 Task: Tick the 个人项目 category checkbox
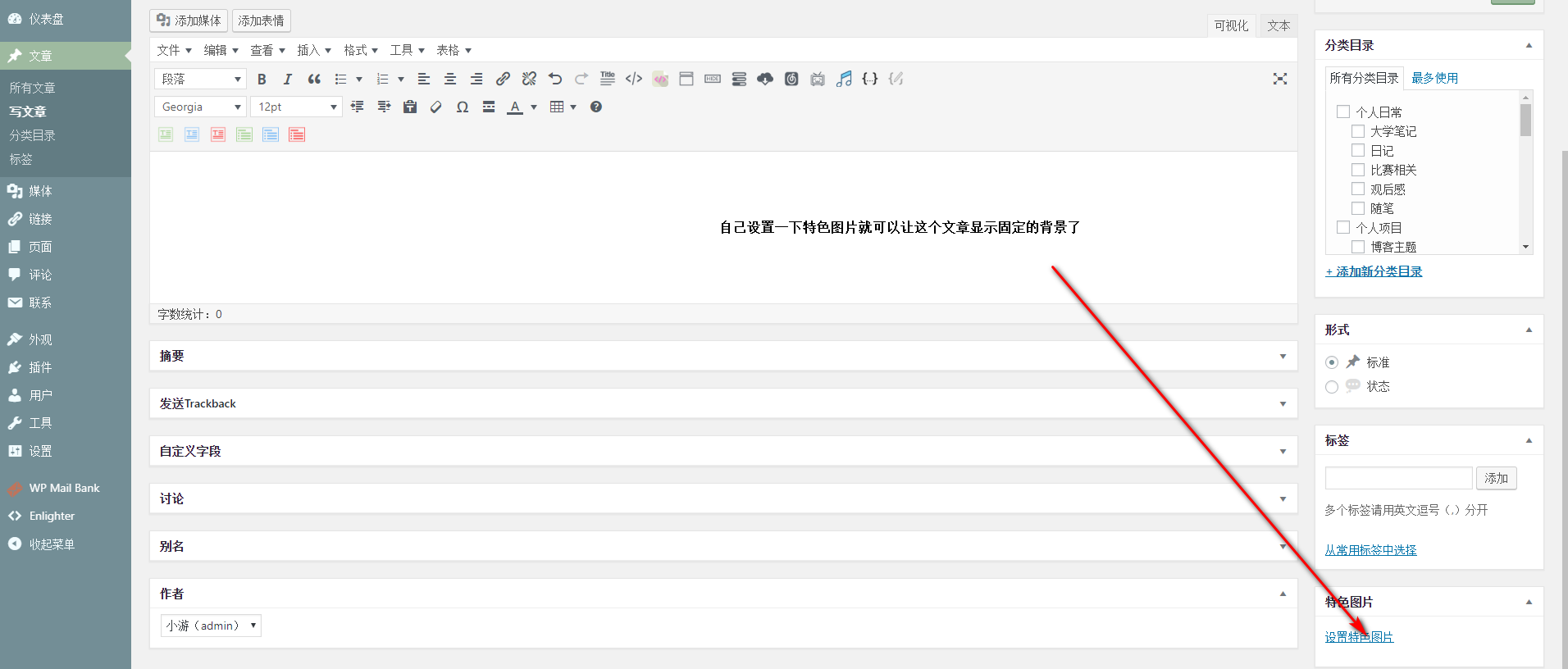pos(1343,227)
